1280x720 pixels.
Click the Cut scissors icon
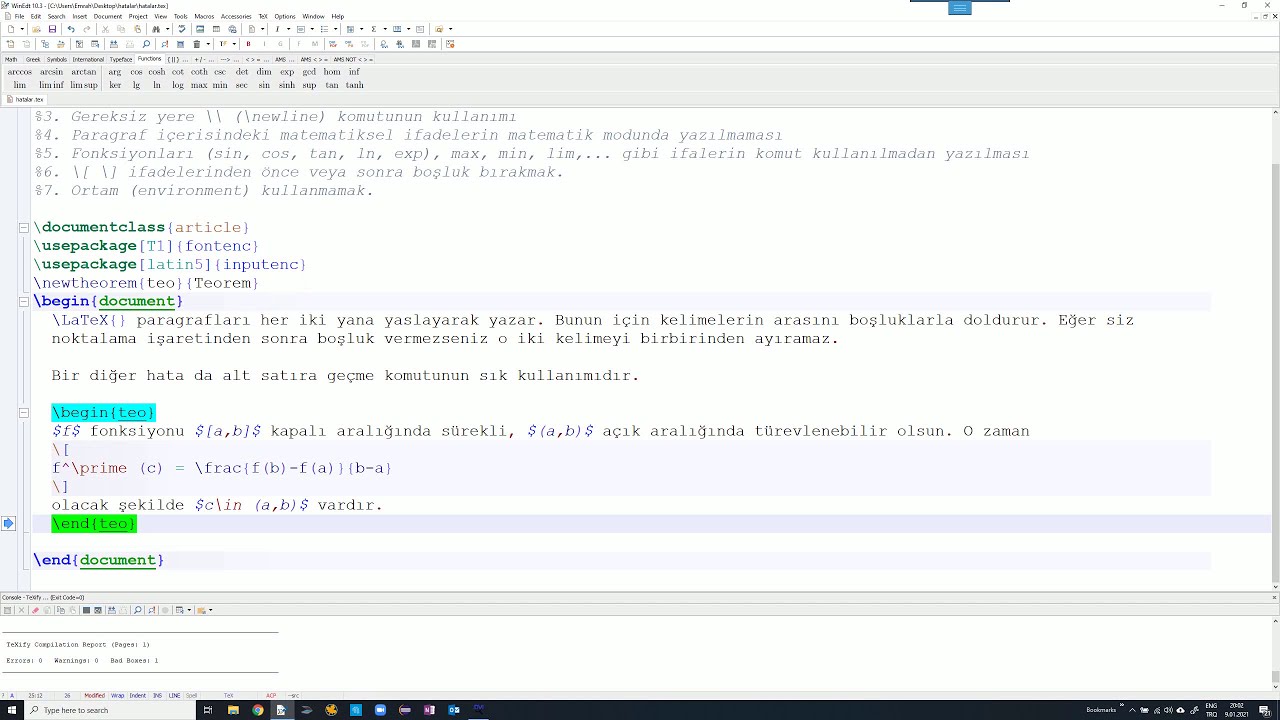(105, 29)
